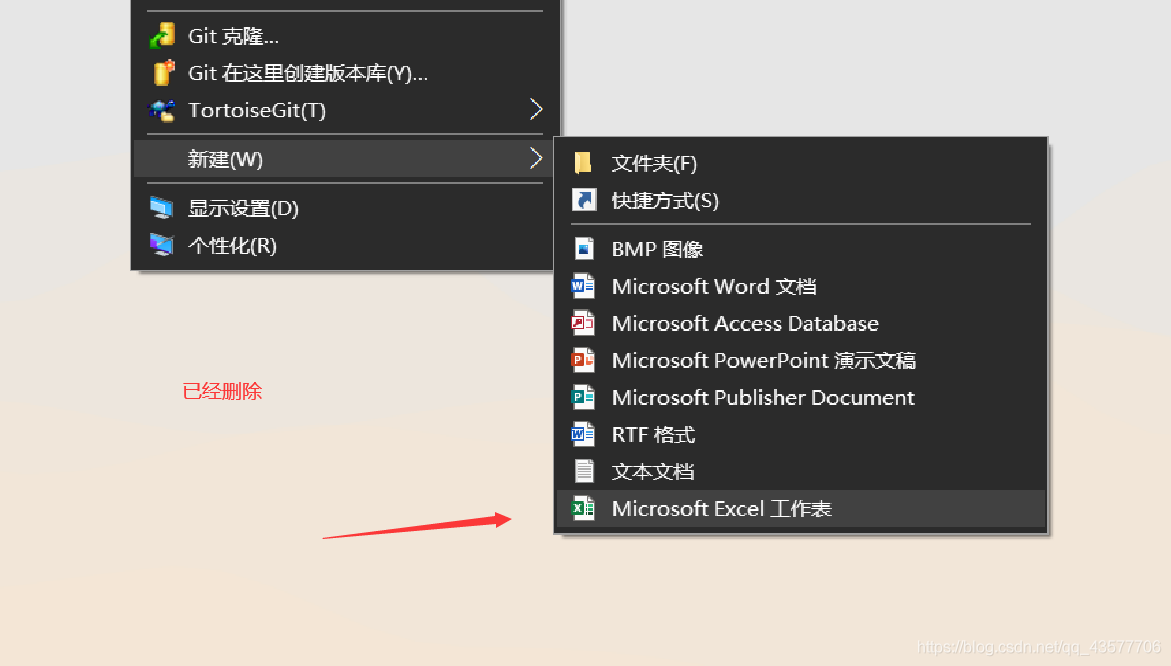1171x666 pixels.
Task: Click the RTF 格式 document icon
Action: coord(585,434)
